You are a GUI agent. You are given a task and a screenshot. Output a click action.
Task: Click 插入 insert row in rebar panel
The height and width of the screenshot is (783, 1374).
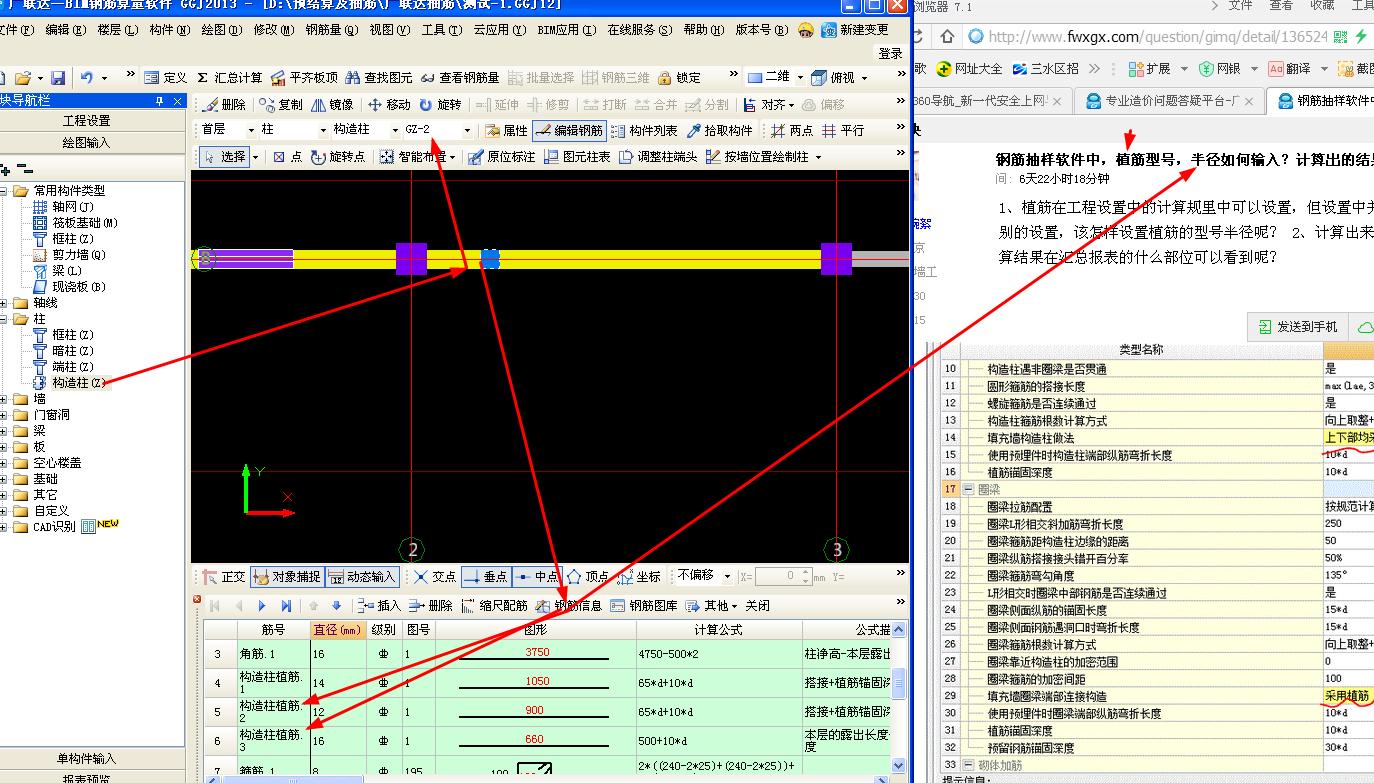[x=379, y=605]
